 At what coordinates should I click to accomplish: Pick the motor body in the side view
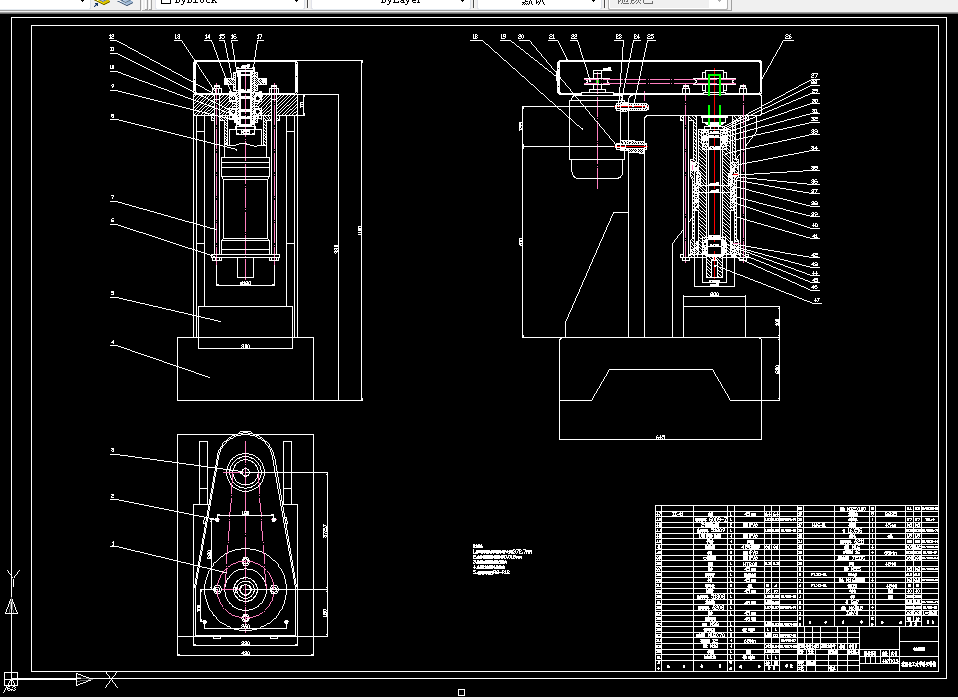click(597, 136)
